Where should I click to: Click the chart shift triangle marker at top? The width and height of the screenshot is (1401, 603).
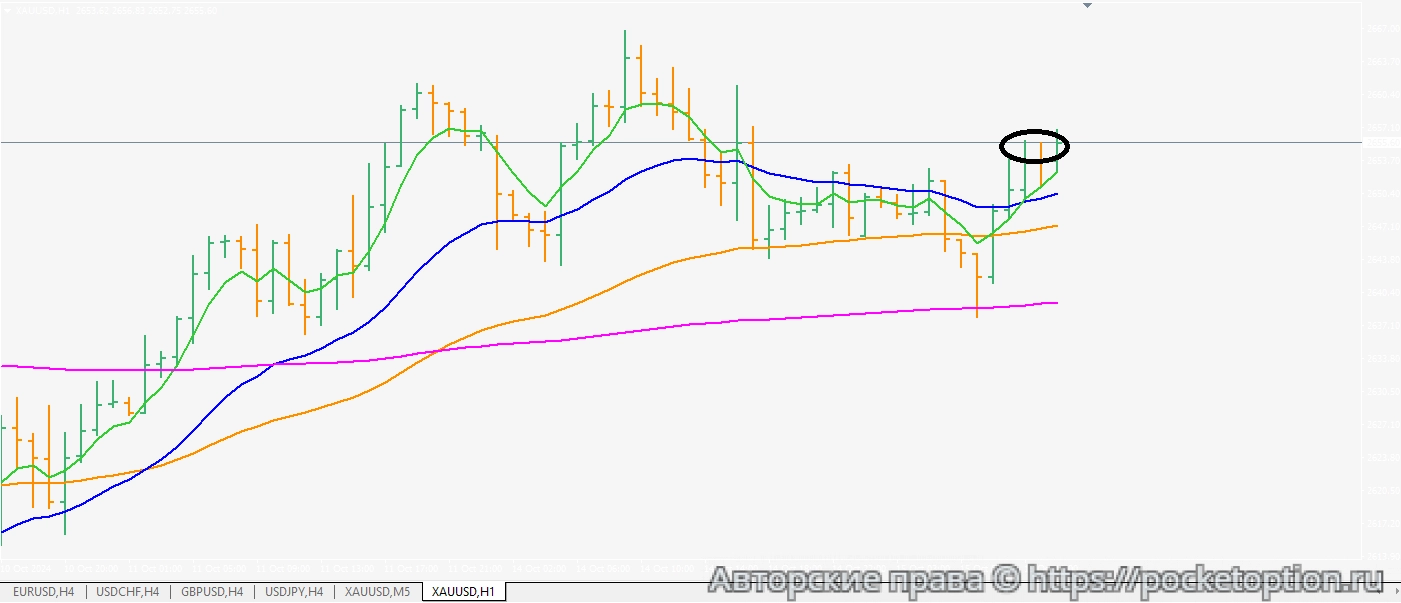coord(1088,5)
